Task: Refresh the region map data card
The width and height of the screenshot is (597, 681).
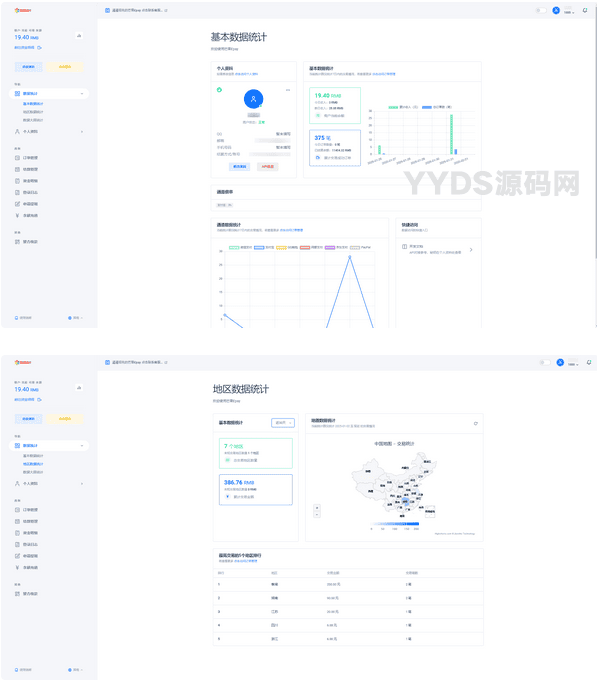Action: [475, 423]
